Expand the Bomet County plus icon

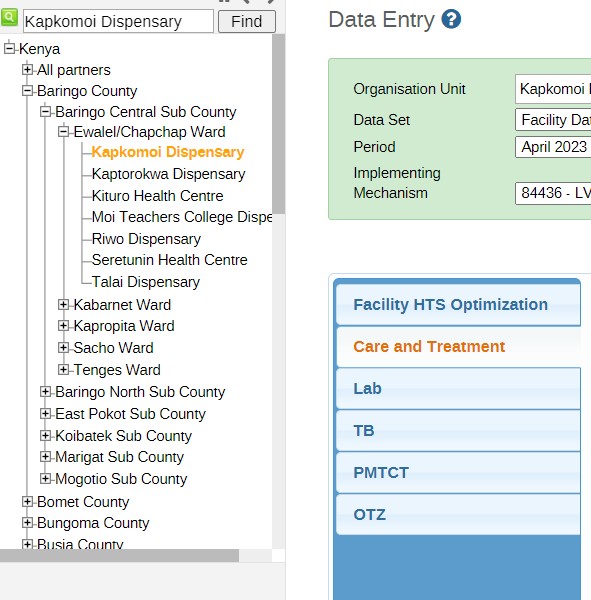tap(27, 502)
